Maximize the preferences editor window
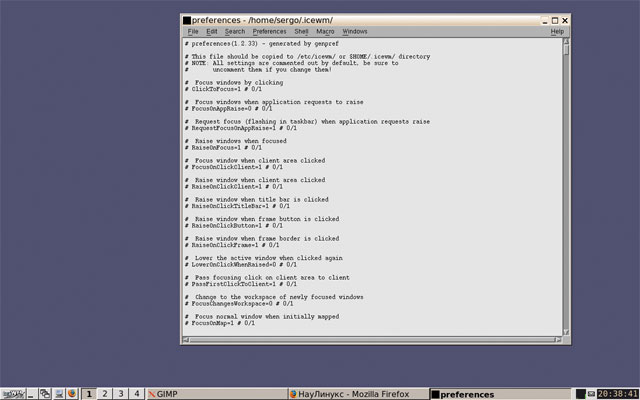 (555, 20)
